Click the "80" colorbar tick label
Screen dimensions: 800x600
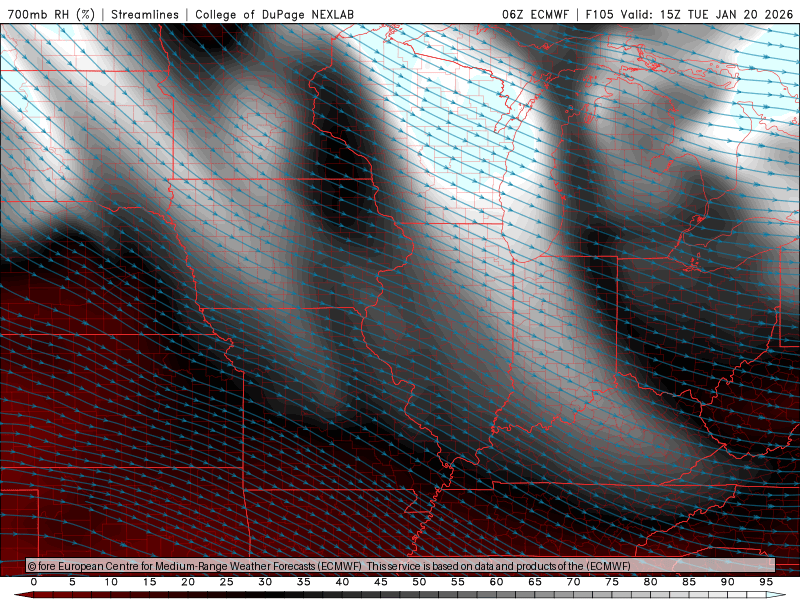coord(650,582)
